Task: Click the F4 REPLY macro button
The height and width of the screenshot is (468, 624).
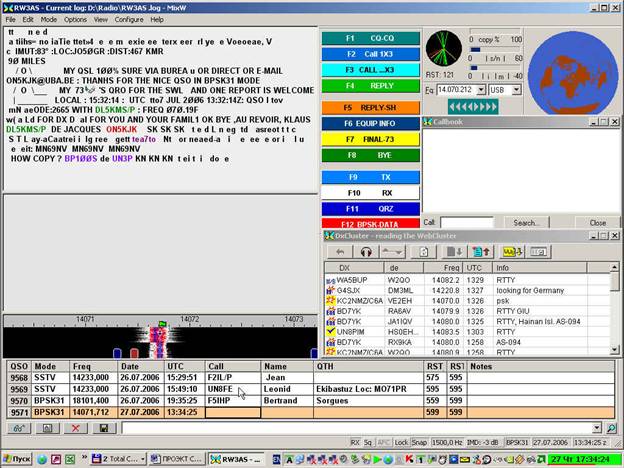Action: point(370,86)
